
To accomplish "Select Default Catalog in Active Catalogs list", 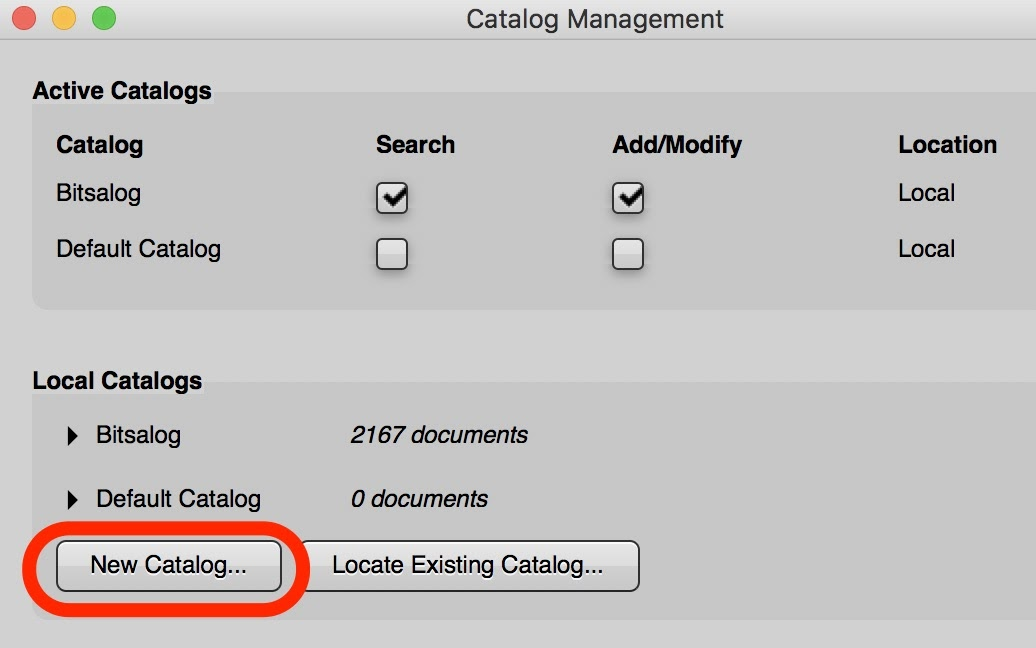I will pyautogui.click(x=139, y=249).
